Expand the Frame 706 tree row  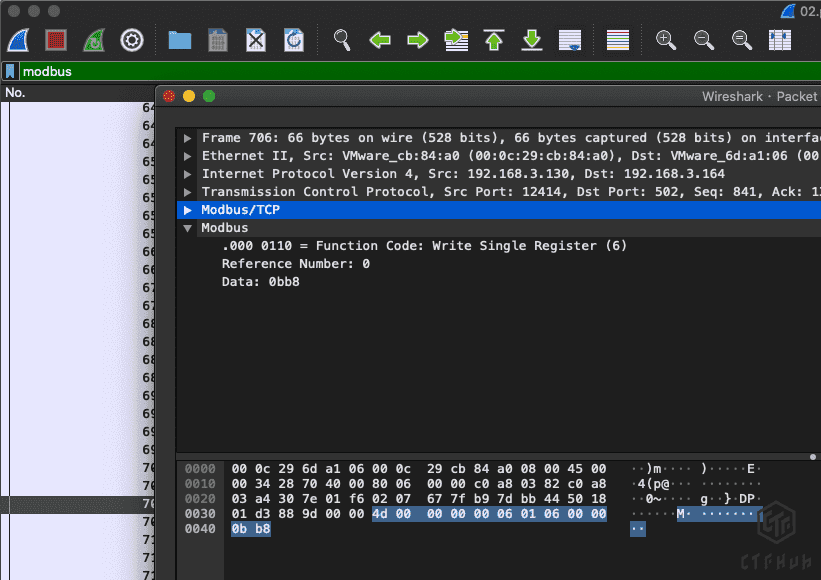[x=188, y=138]
